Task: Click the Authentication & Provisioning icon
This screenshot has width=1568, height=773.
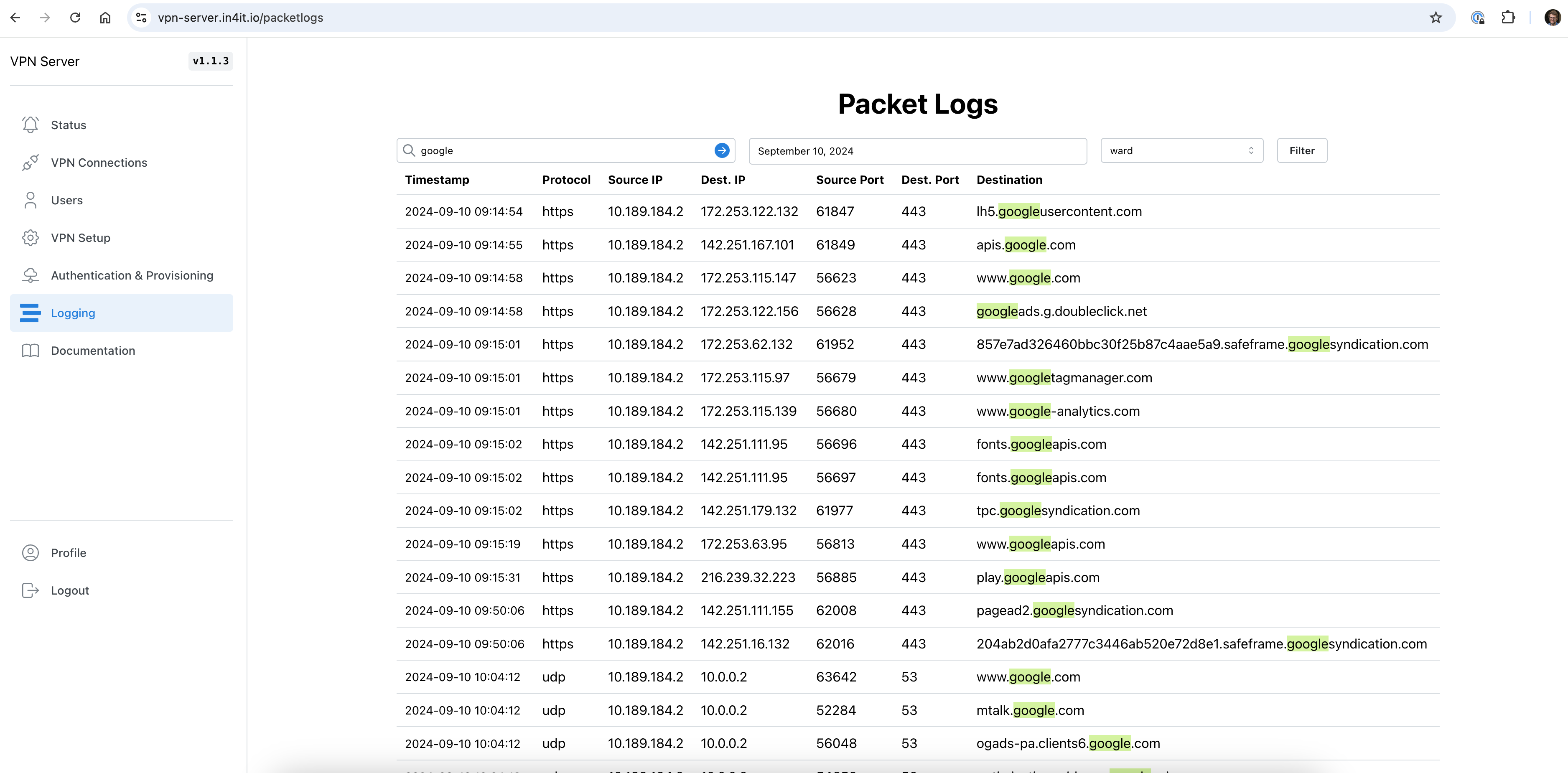Action: pos(31,275)
